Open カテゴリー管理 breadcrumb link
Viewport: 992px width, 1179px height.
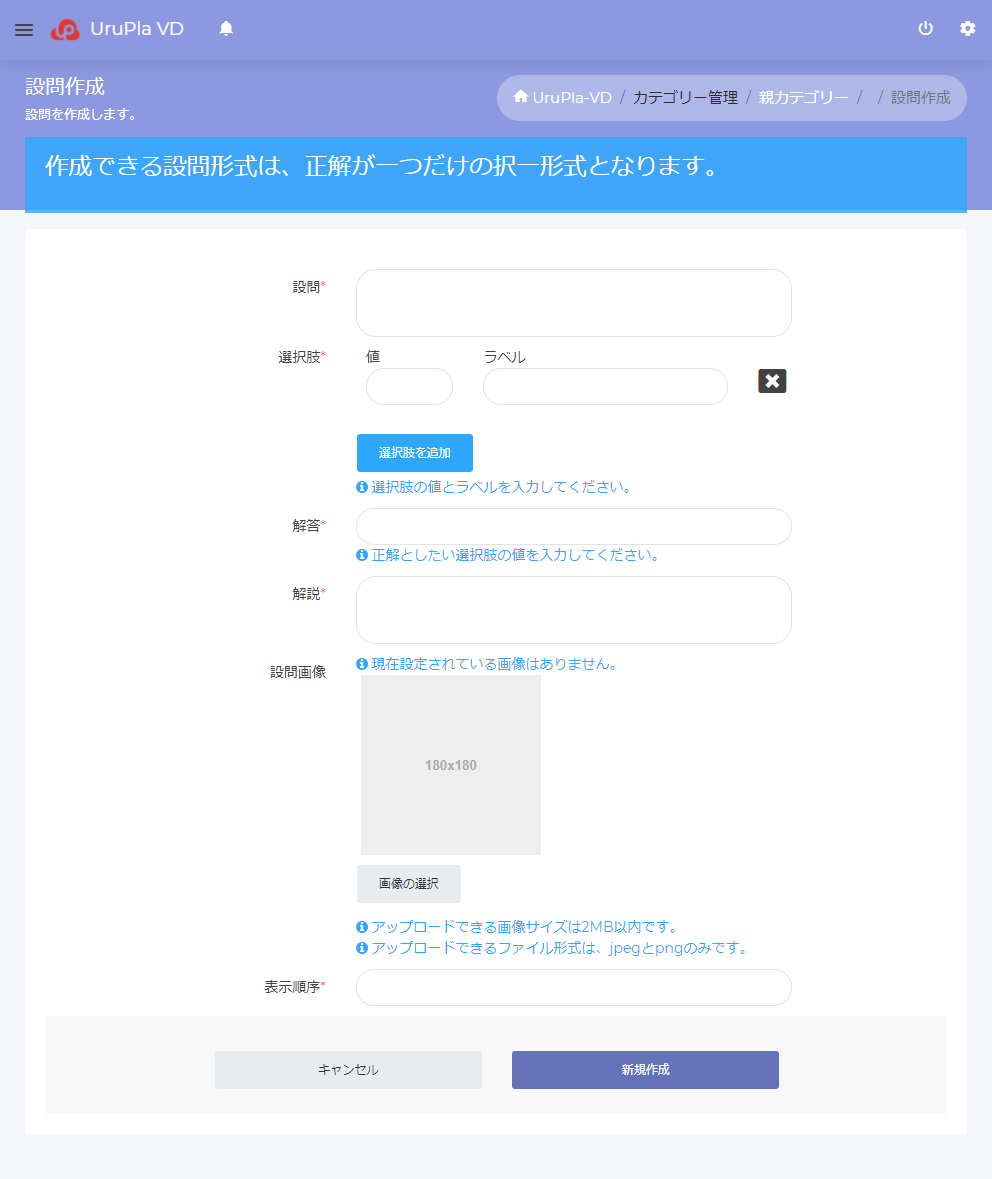pyautogui.click(x=685, y=98)
